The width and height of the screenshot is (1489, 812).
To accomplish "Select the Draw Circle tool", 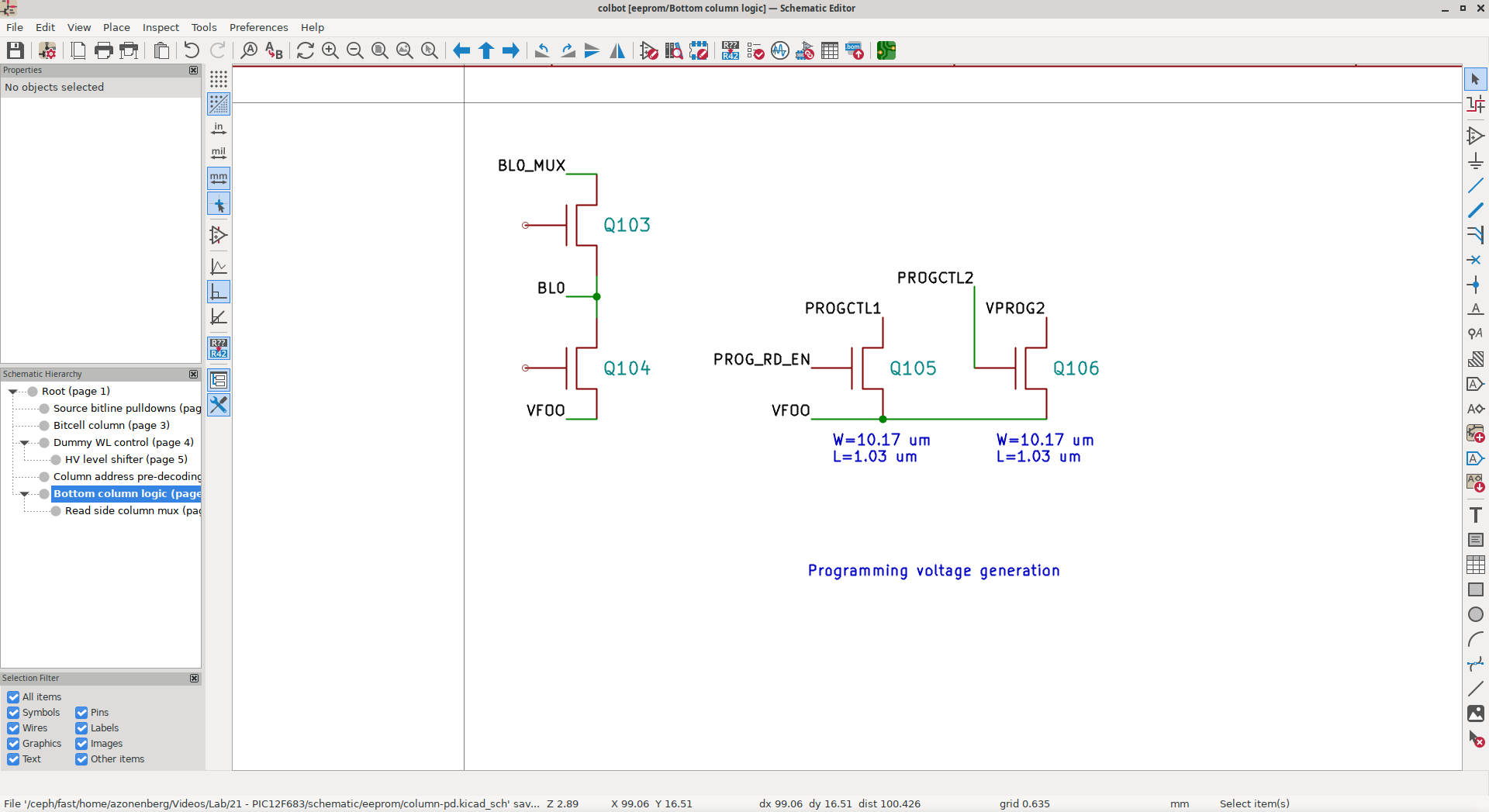I will [x=1475, y=614].
